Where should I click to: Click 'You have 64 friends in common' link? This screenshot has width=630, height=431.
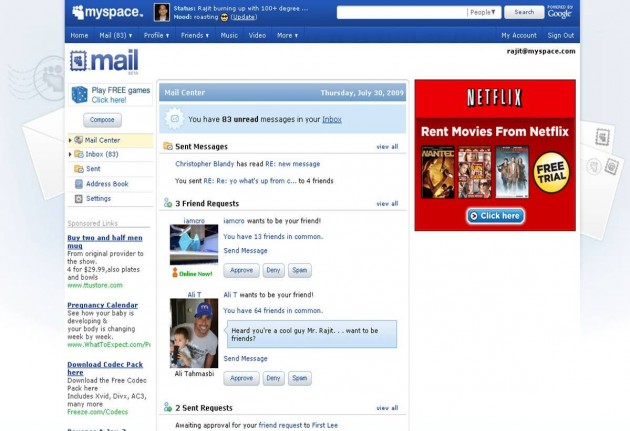[273, 310]
